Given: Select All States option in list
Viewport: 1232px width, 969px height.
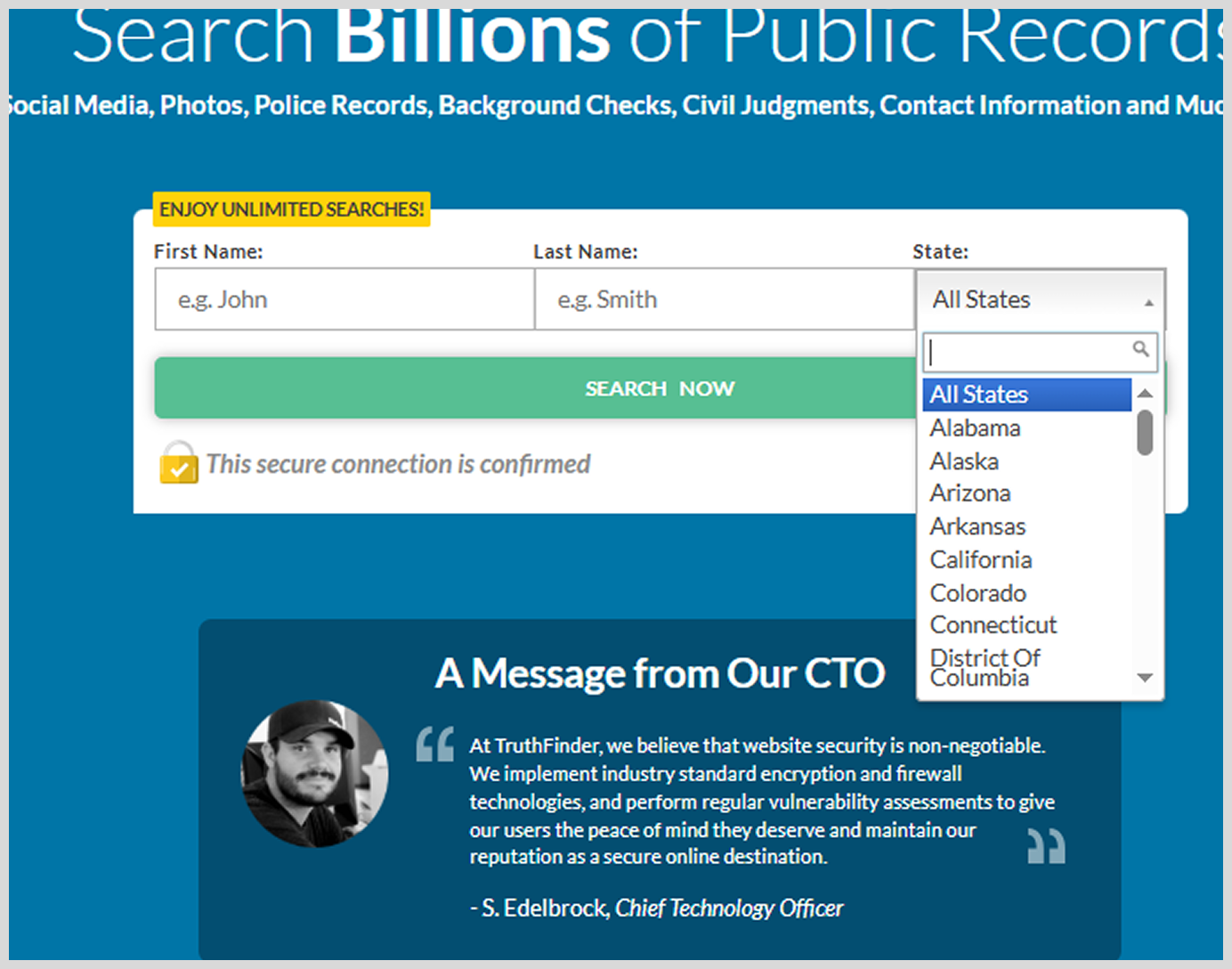Looking at the screenshot, I should click(x=1026, y=395).
